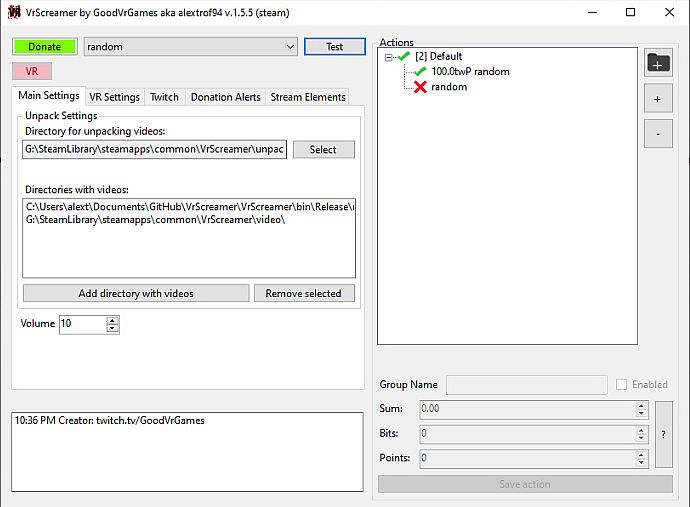
Task: Click the Sum value field
Action: (528, 409)
